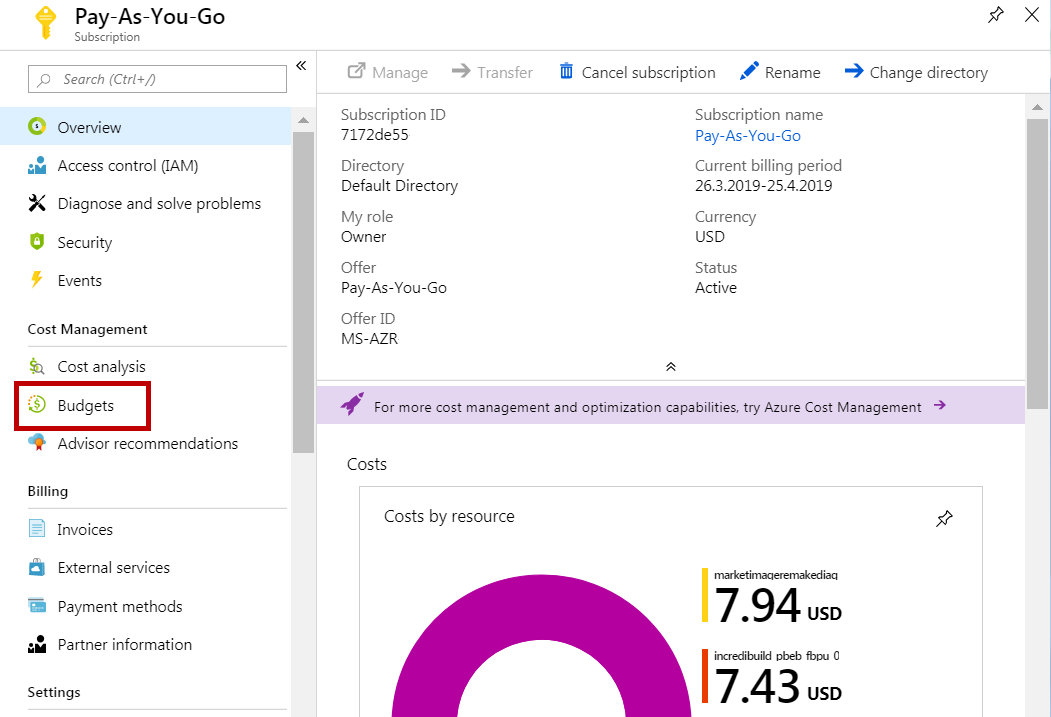This screenshot has height=717, width=1051.
Task: Open Invoices under Billing
Action: (85, 530)
